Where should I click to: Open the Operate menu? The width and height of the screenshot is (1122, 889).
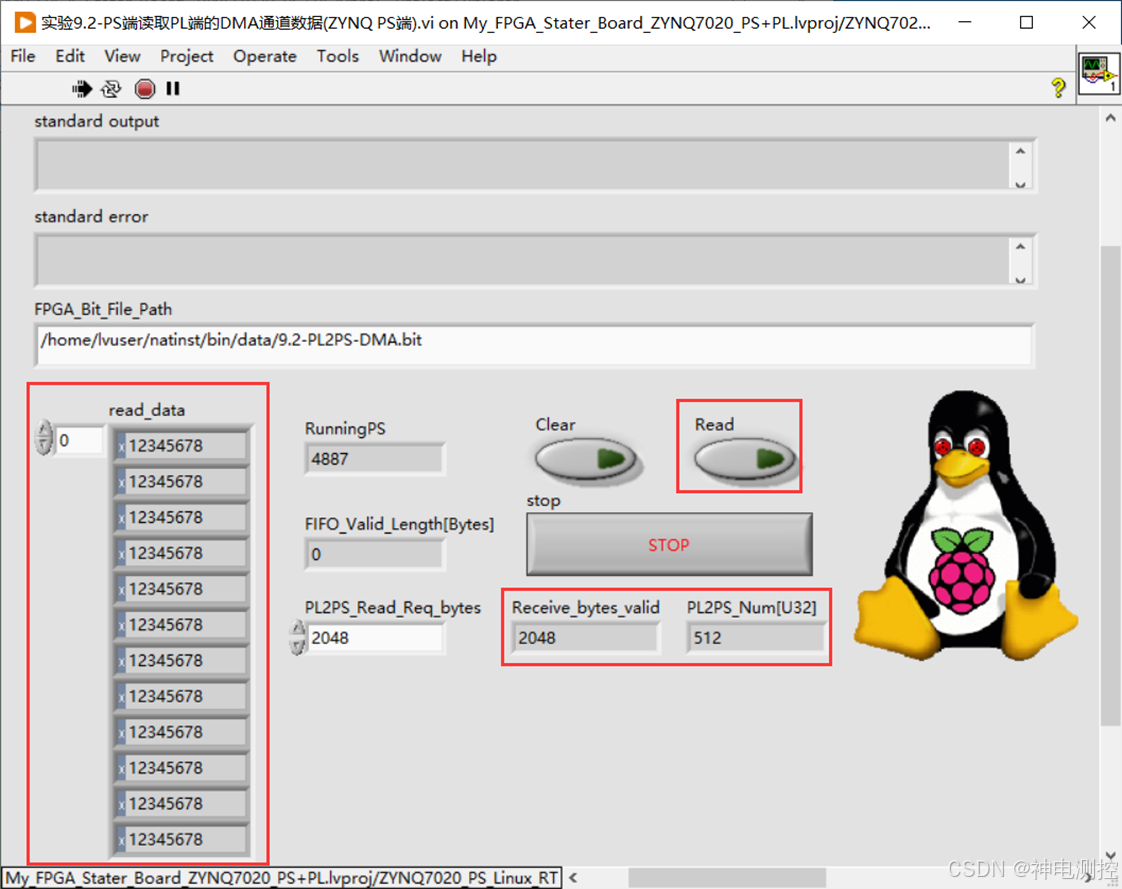[265, 56]
